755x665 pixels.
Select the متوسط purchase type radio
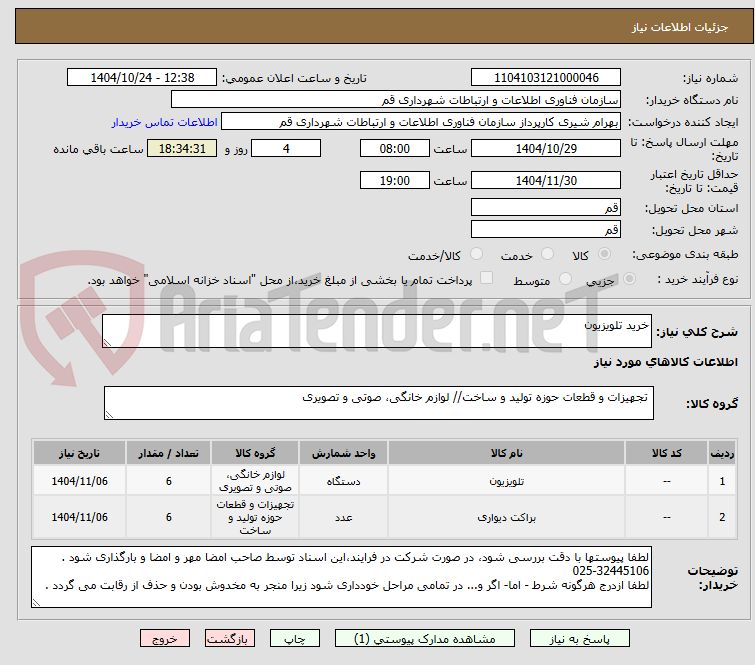(x=565, y=279)
